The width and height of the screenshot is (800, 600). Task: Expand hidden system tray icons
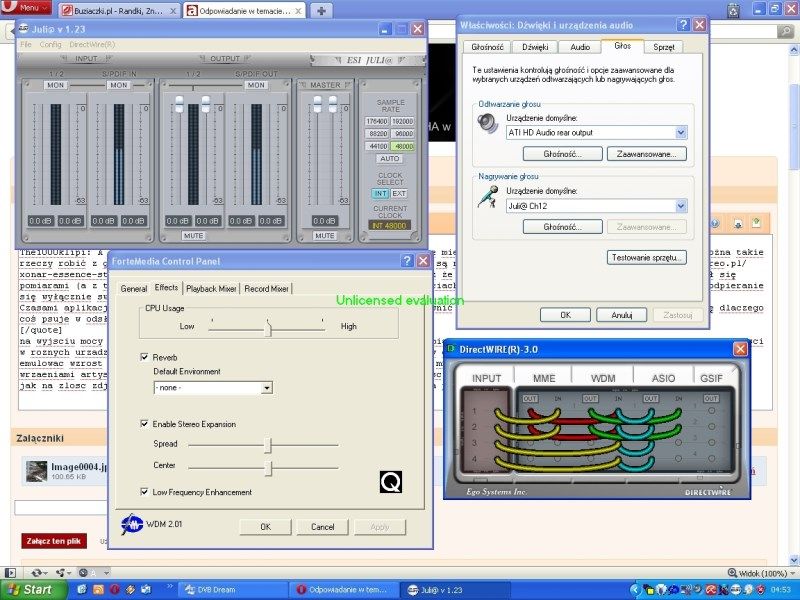[635, 590]
